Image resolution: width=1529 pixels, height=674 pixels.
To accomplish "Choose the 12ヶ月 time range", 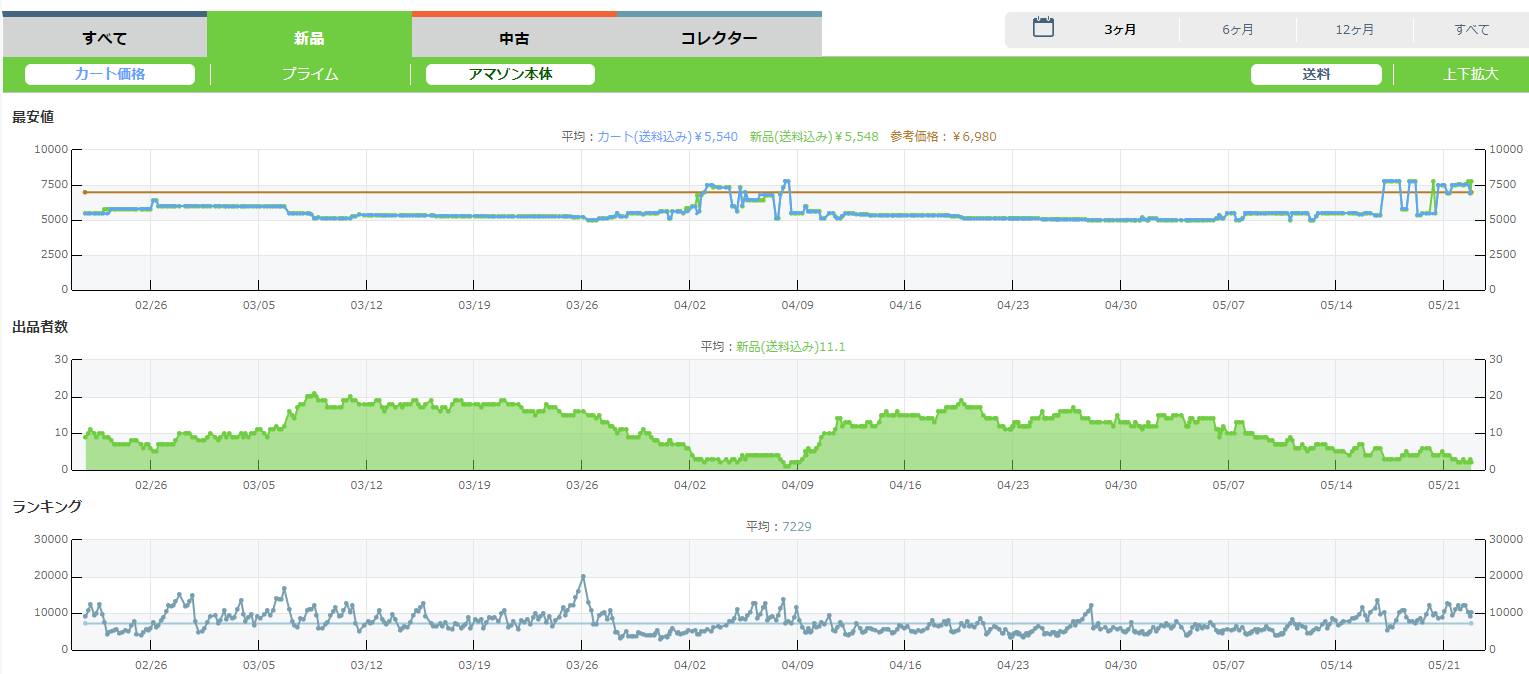I will [x=1355, y=30].
